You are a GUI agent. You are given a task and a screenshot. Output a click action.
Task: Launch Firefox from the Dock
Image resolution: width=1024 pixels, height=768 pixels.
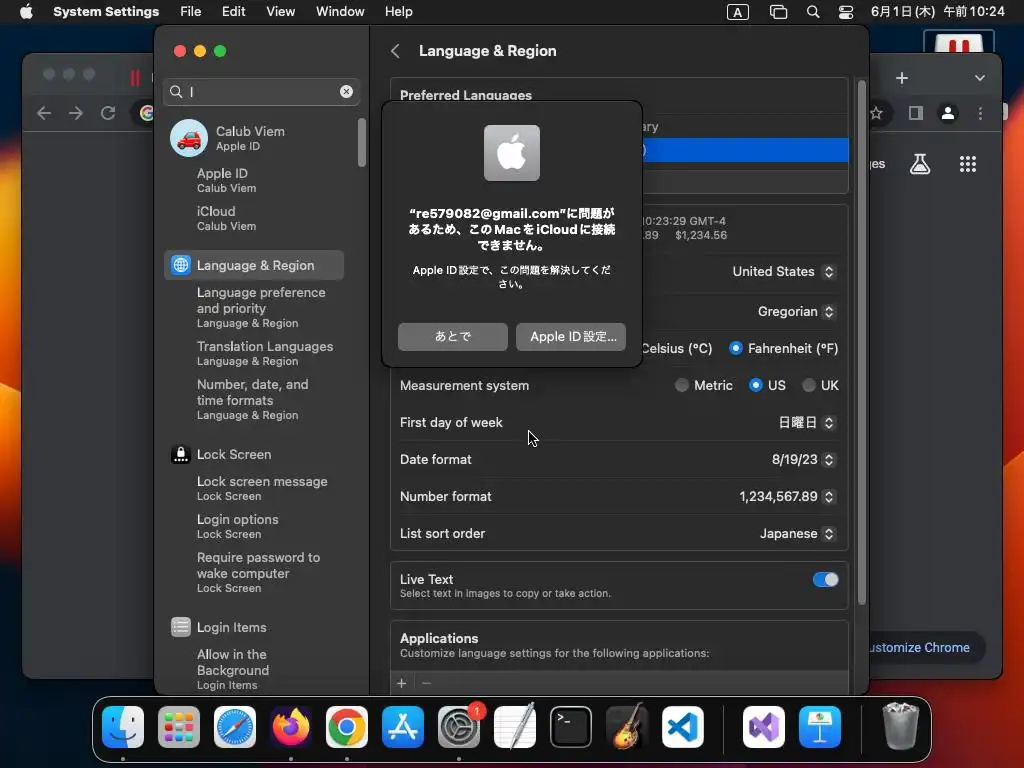coord(291,727)
